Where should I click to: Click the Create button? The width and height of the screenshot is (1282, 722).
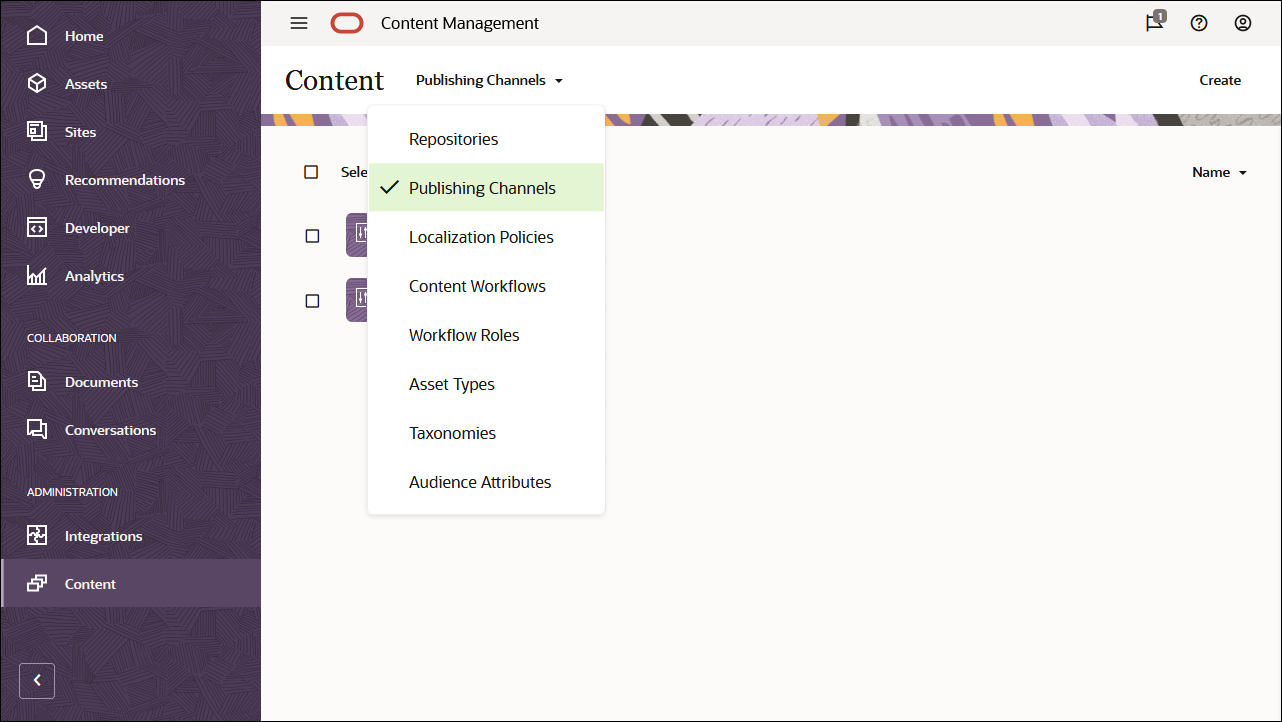coord(1220,80)
